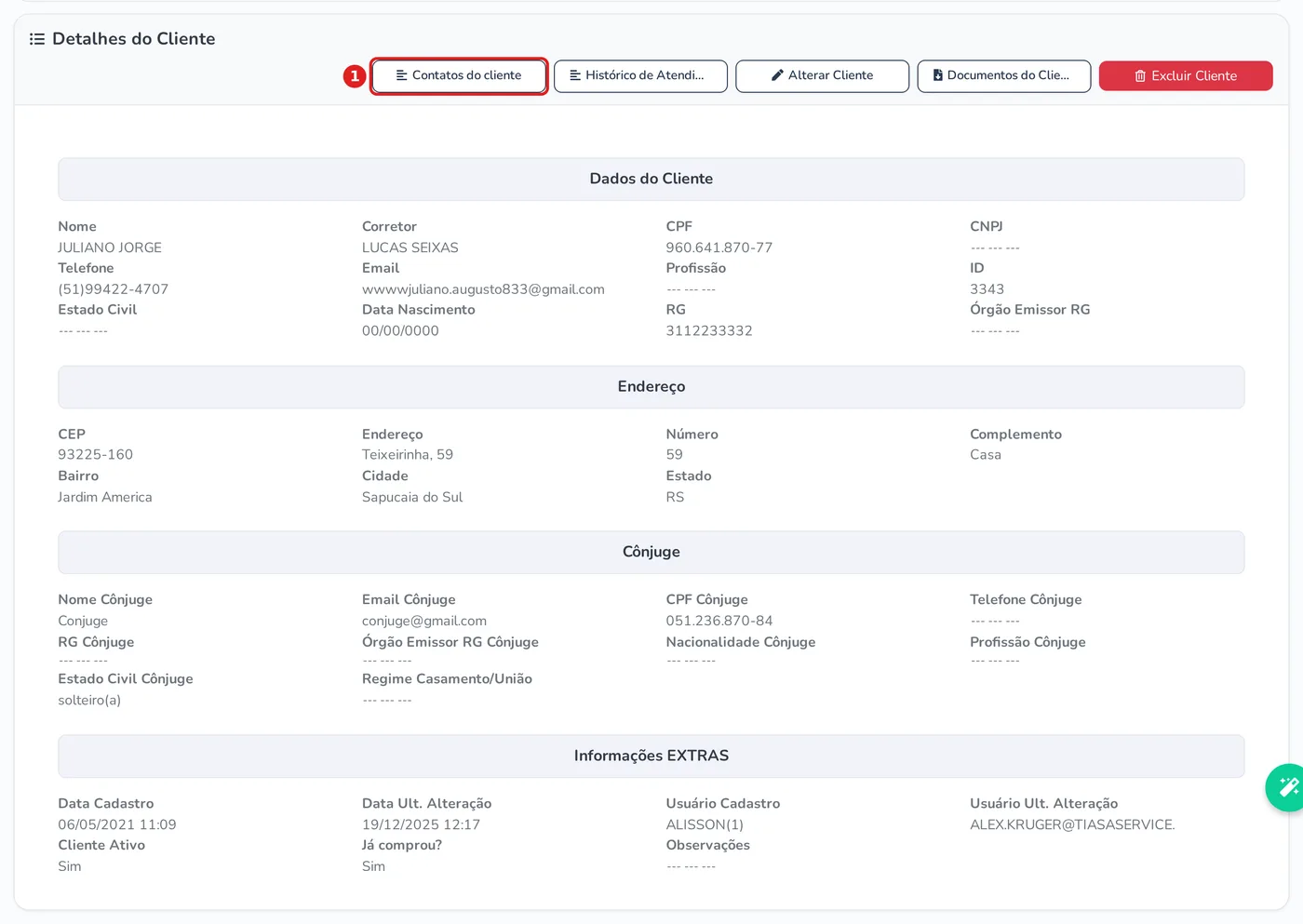Click spouse email conjuge@gmail.com

424,621
